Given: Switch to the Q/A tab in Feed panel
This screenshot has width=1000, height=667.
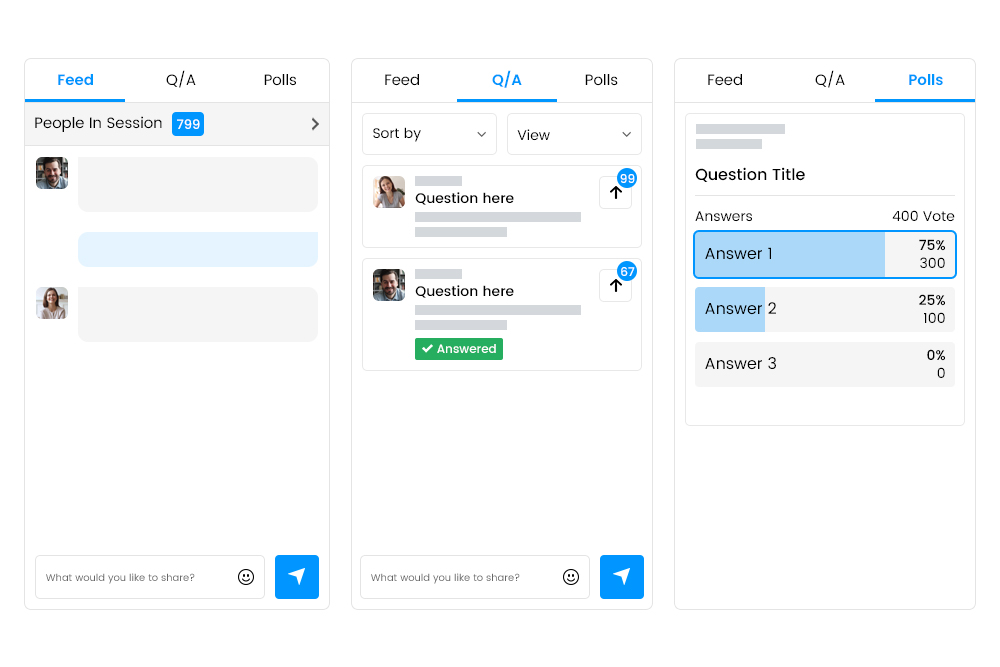Looking at the screenshot, I should click(x=180, y=80).
